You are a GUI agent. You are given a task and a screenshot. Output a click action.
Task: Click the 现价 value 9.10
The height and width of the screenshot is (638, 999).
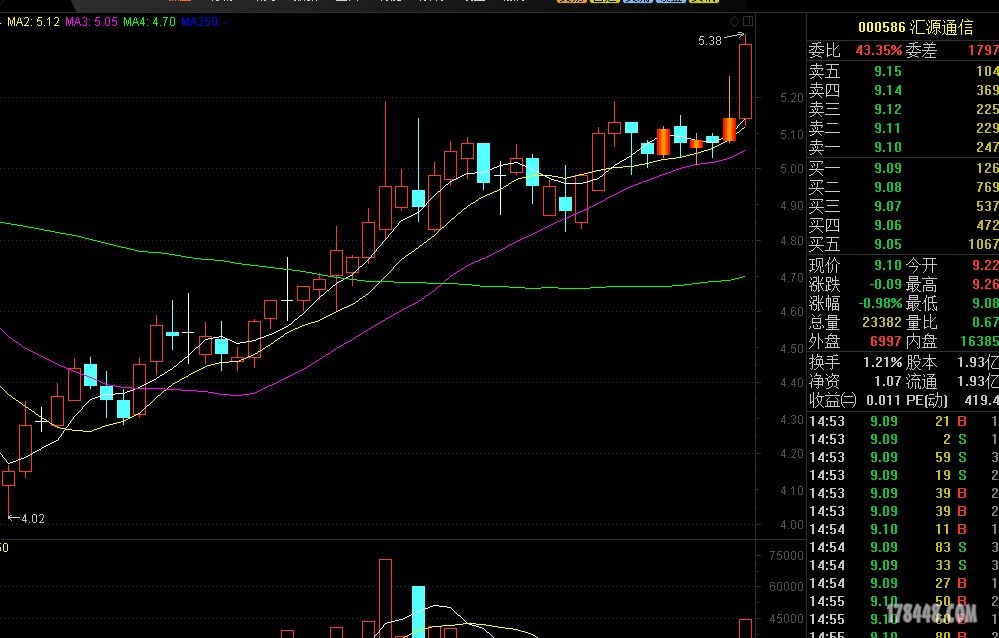click(x=888, y=265)
